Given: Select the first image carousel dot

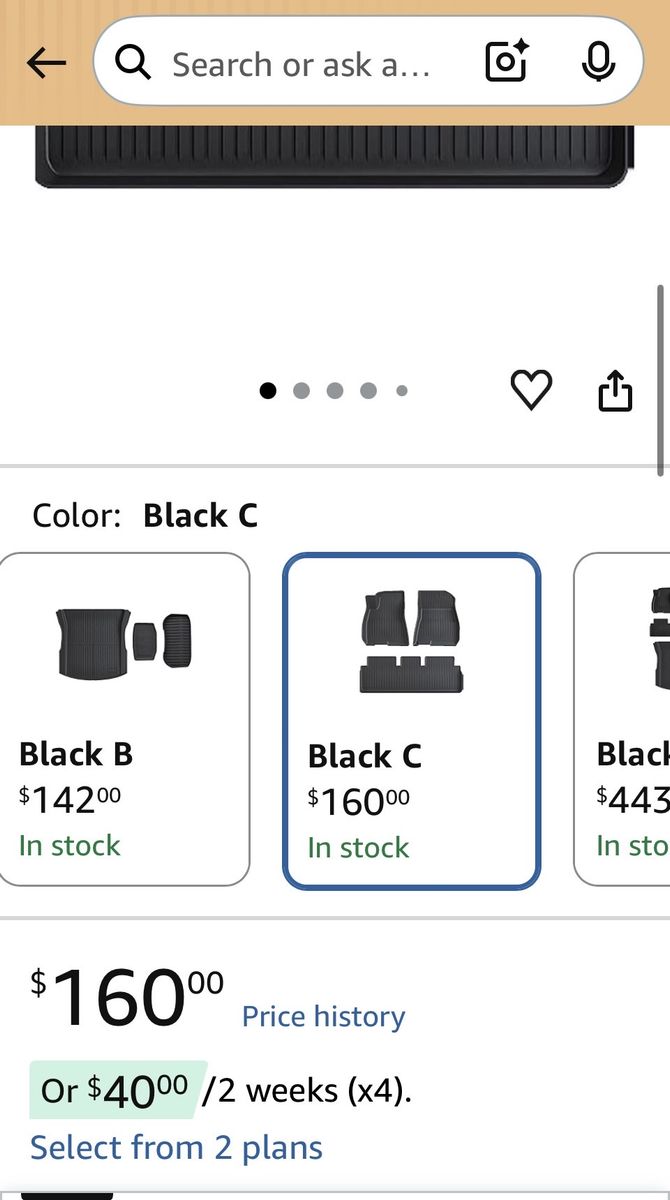Looking at the screenshot, I should pyautogui.click(x=268, y=390).
